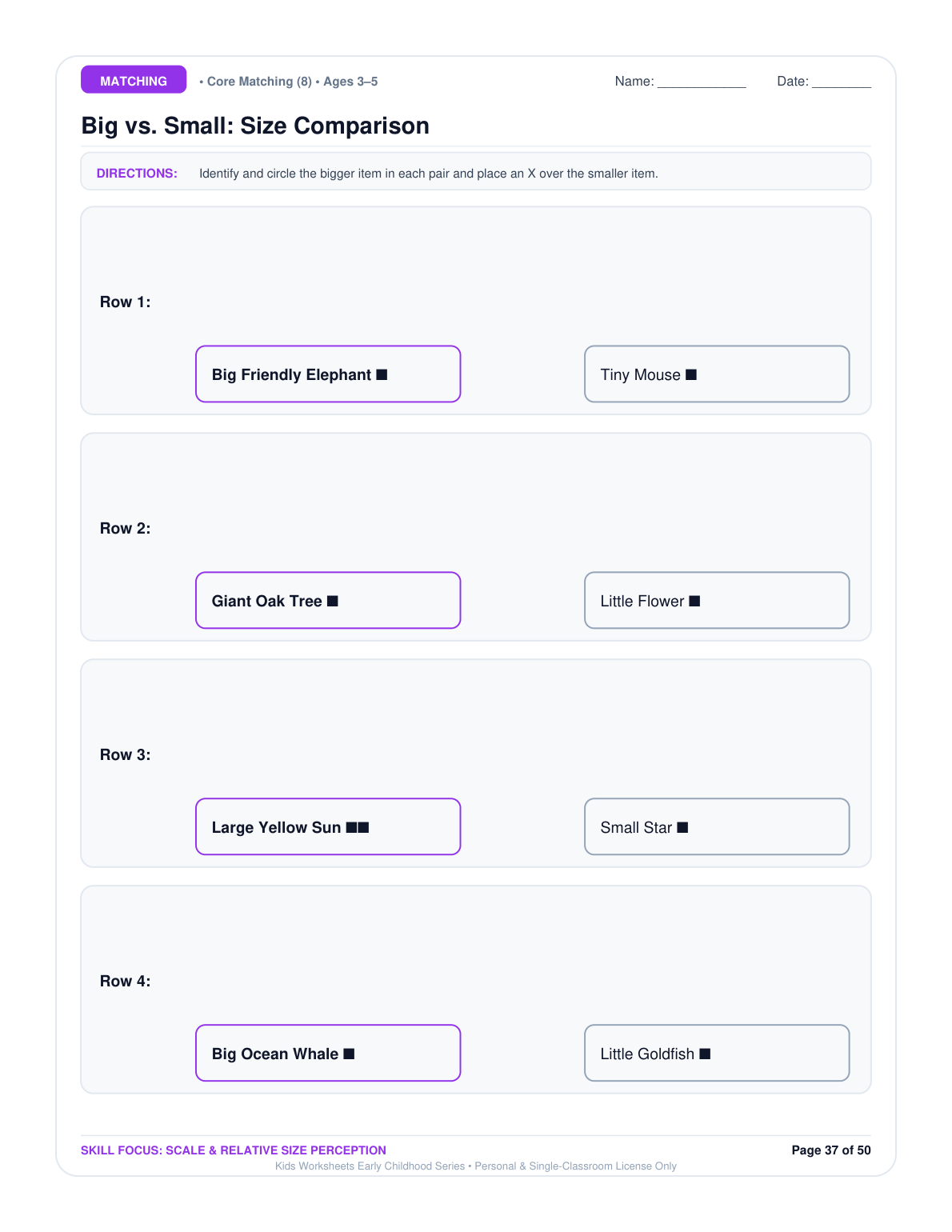This screenshot has height=1232, width=952.
Task: Click the square icon after Big Friendly Elephant
Action: click(382, 374)
